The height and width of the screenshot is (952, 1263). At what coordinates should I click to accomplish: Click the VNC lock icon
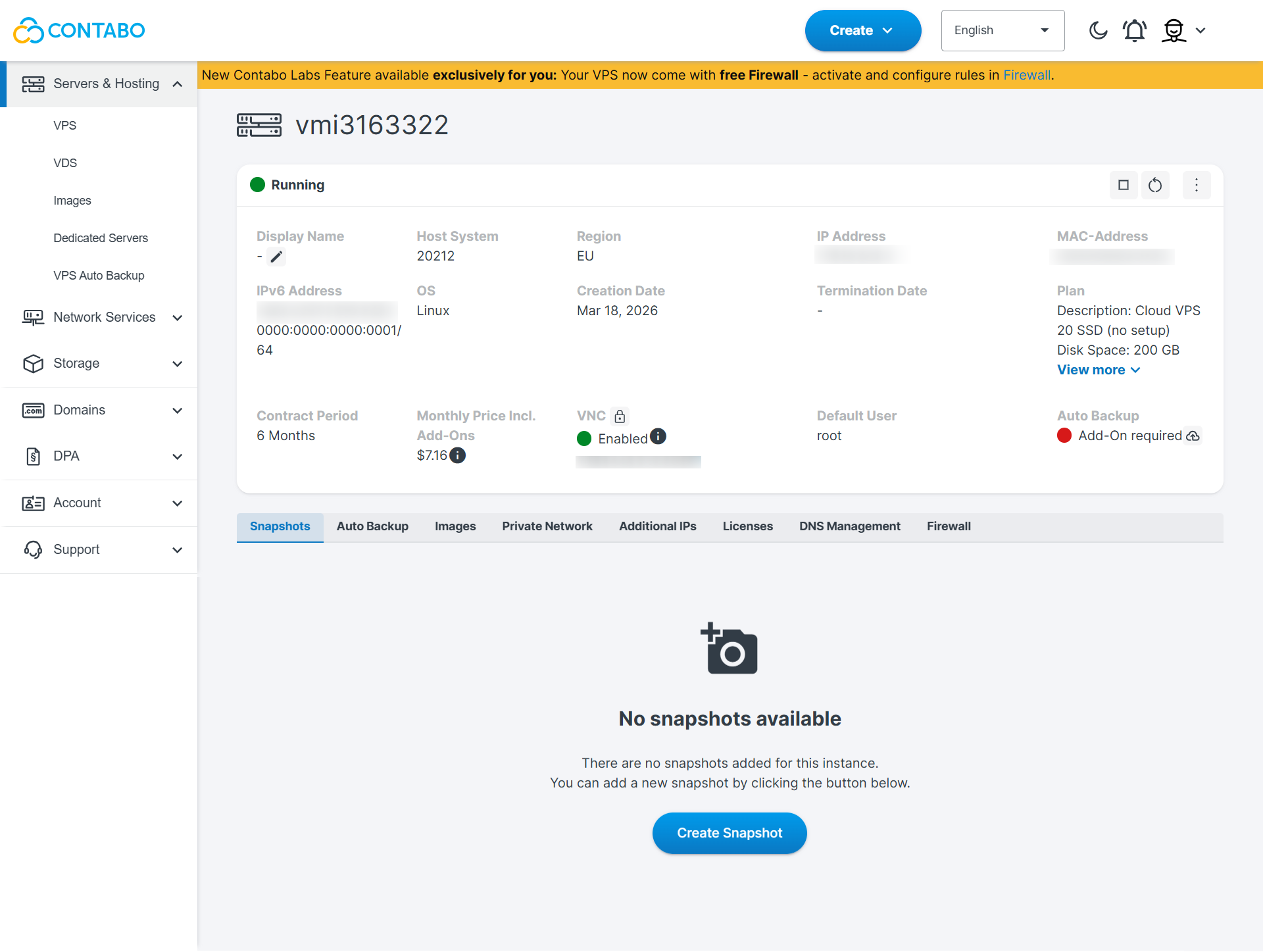(x=620, y=416)
